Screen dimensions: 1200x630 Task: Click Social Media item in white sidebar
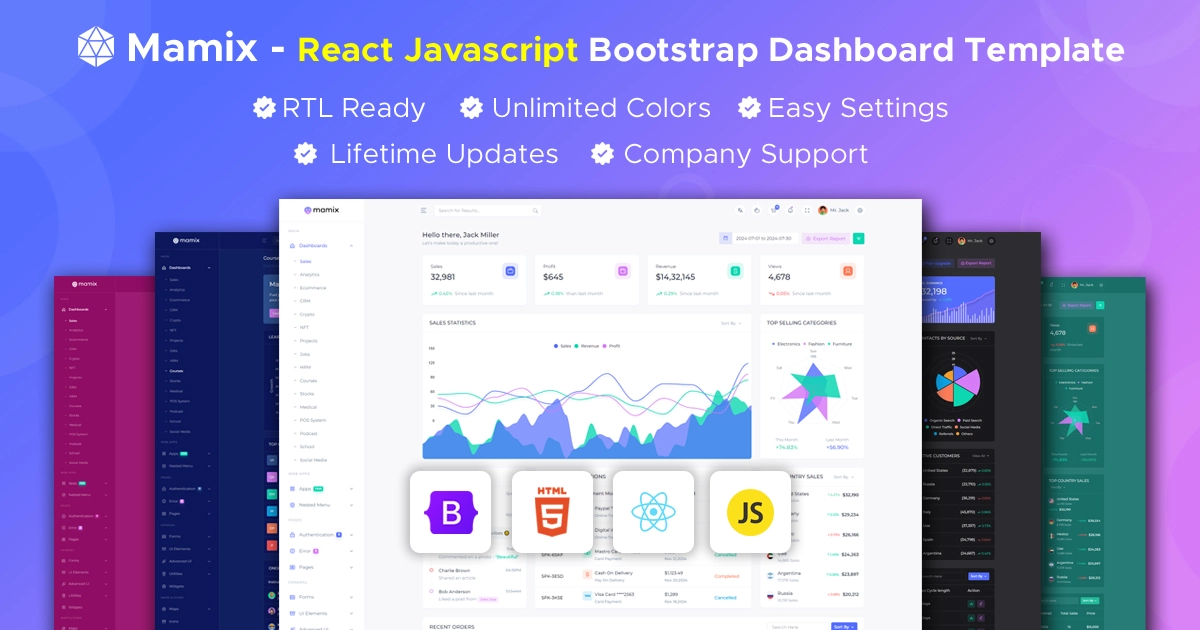[313, 460]
